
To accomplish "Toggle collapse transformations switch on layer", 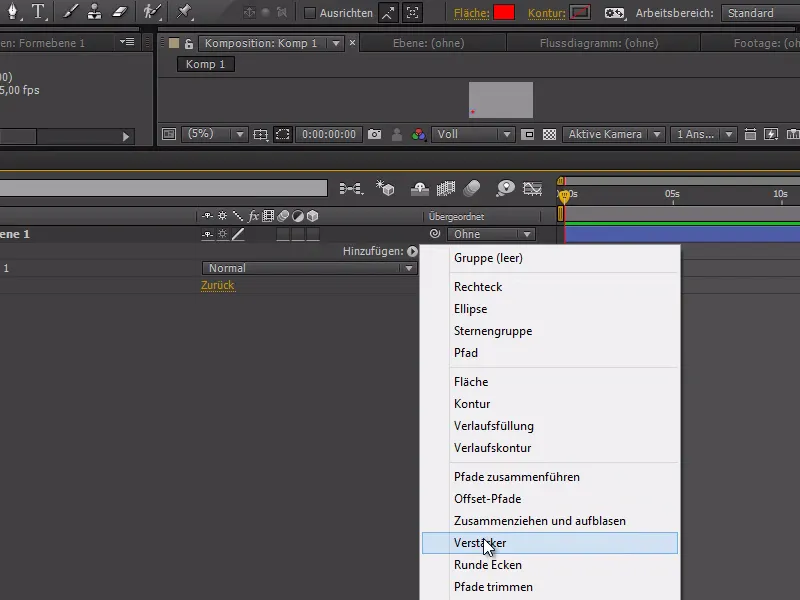I will [x=222, y=234].
